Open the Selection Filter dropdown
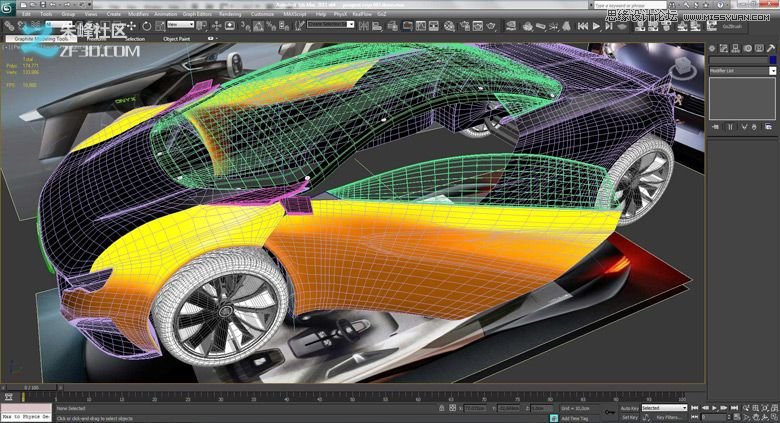The width and height of the screenshot is (780, 423). [58, 24]
